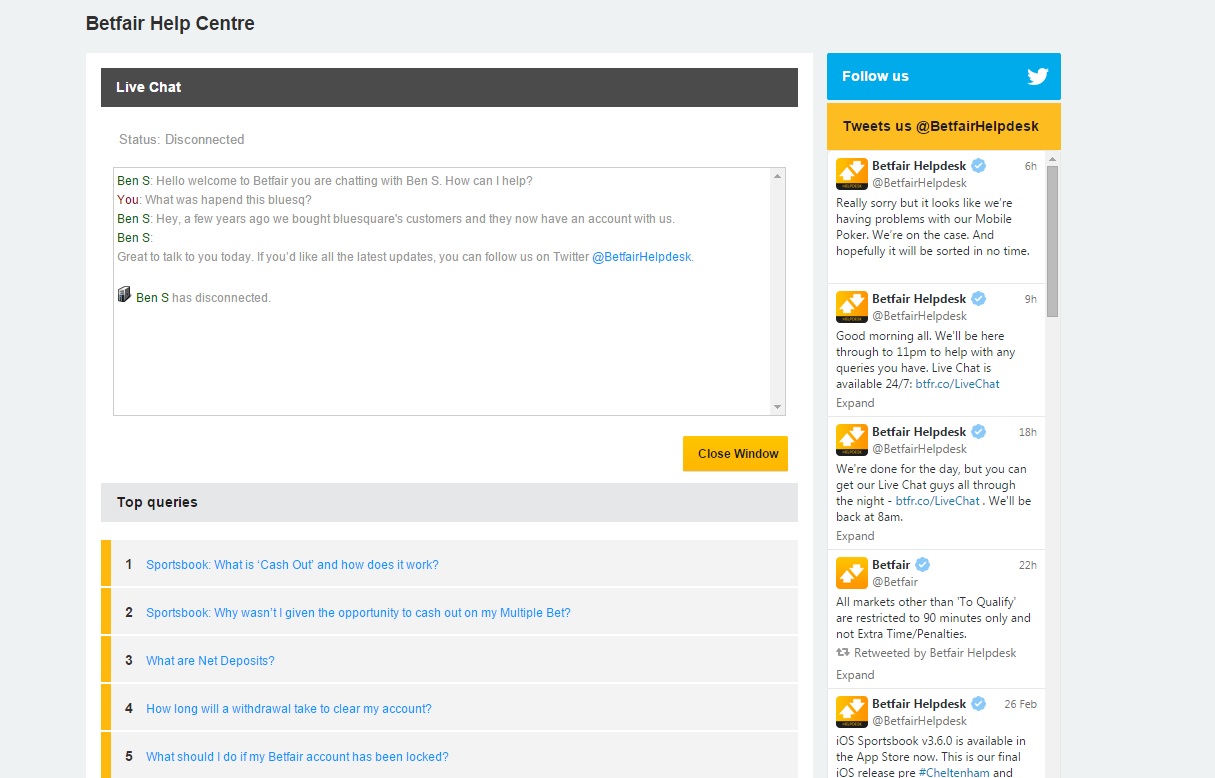
Task: Open the withdrawal clearing time query
Action: pos(289,709)
